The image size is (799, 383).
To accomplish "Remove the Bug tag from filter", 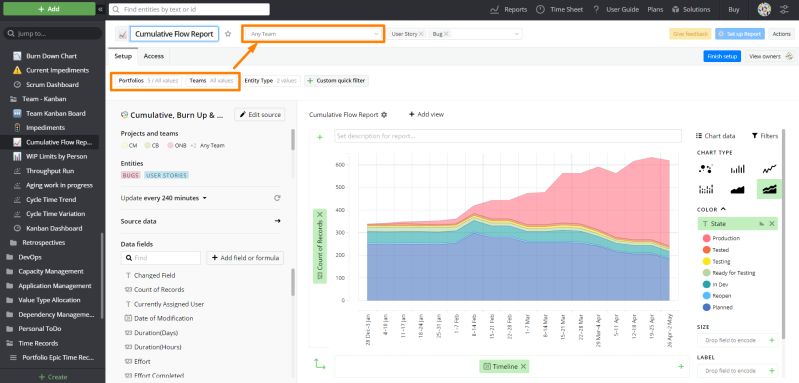I will (446, 34).
